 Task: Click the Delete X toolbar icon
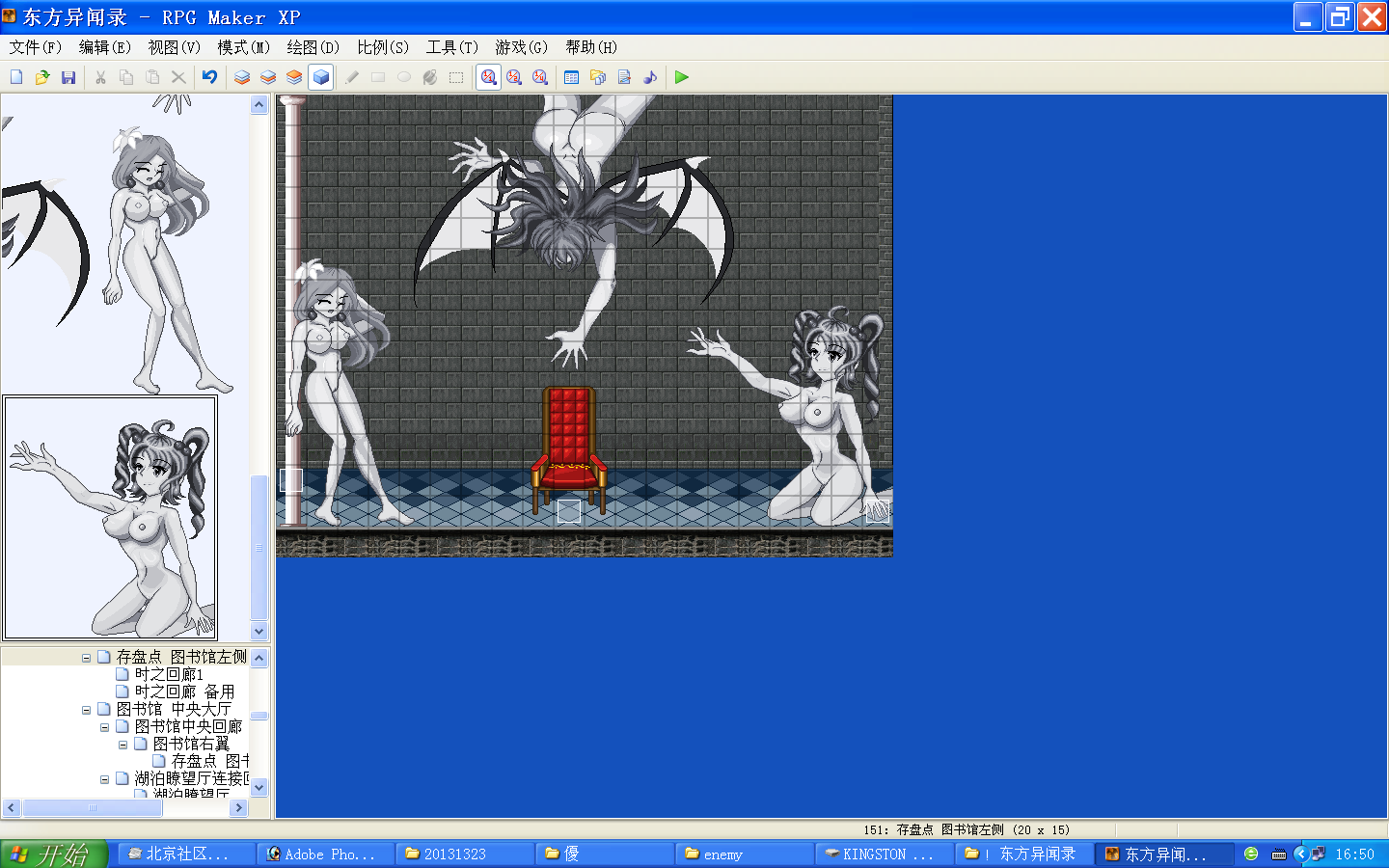point(178,77)
